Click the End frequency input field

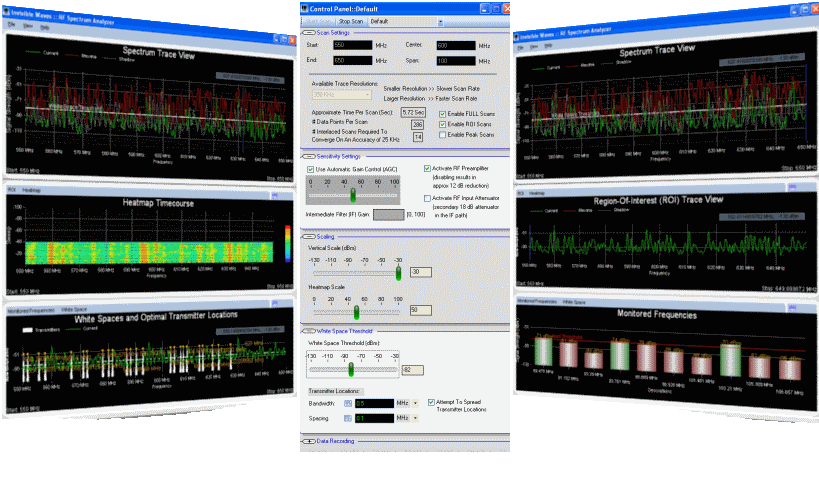[353, 61]
